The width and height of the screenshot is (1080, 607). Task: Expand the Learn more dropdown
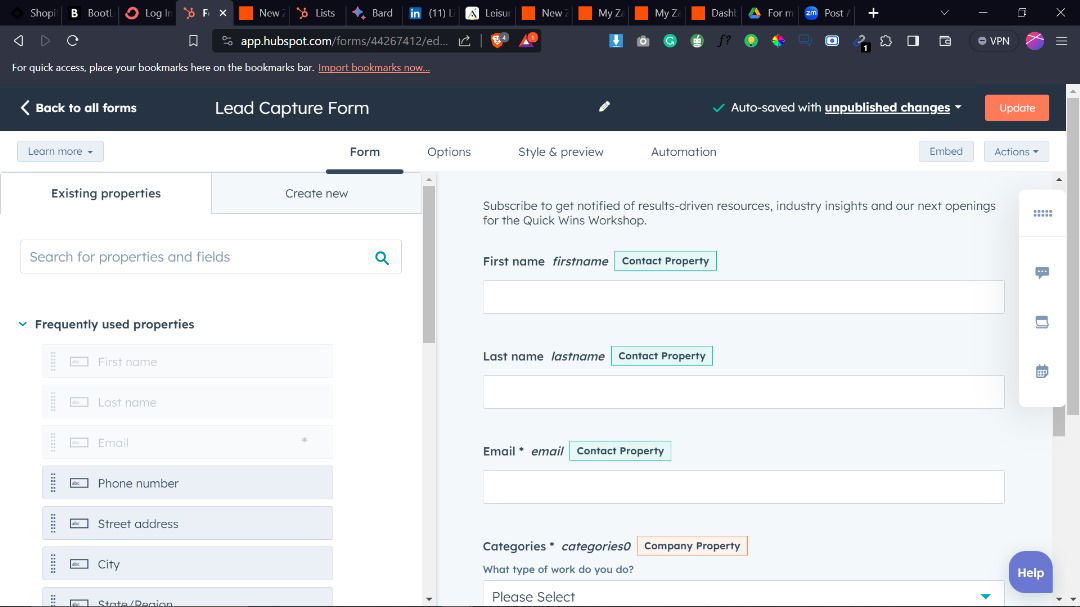(60, 152)
